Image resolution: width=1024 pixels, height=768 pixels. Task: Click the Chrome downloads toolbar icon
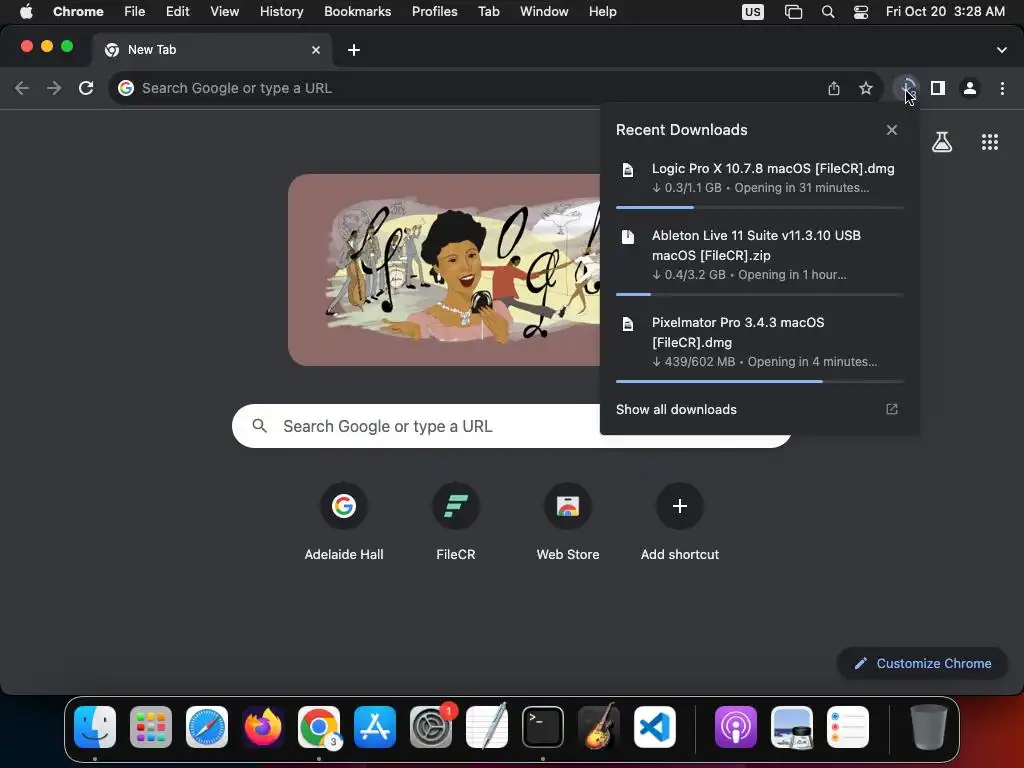[x=906, y=88]
